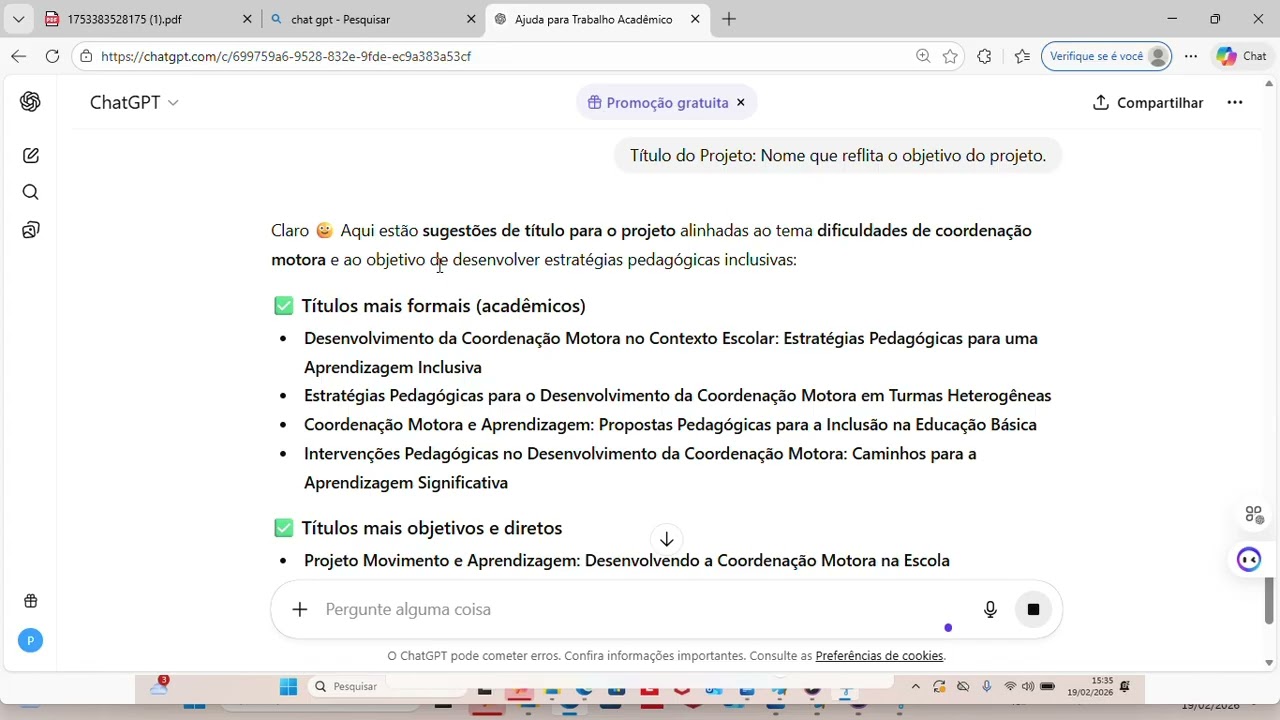Reload the page with the refresh icon
This screenshot has width=1280, height=720.
coord(52,56)
